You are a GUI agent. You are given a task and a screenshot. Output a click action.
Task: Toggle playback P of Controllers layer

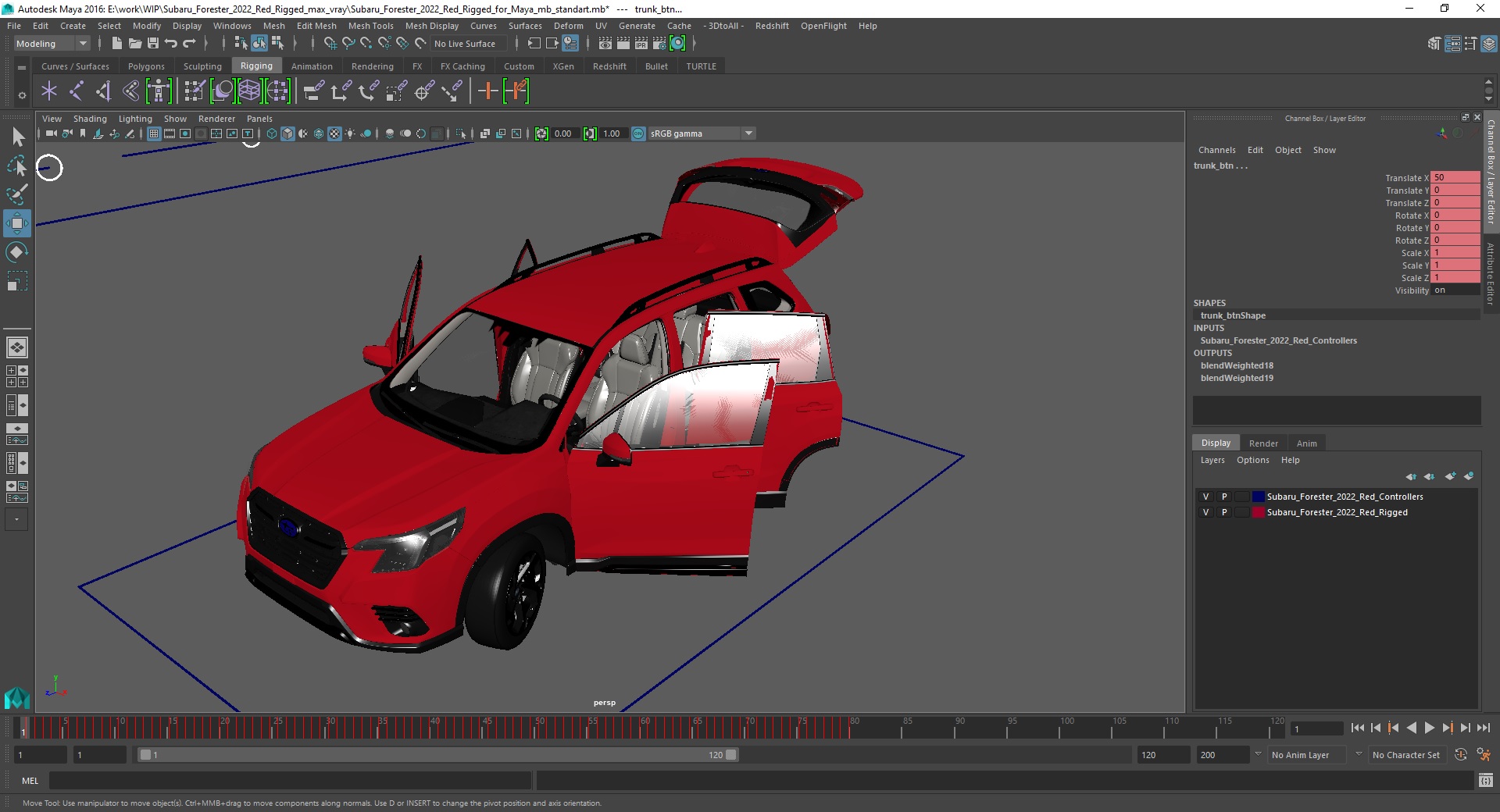pyautogui.click(x=1224, y=497)
